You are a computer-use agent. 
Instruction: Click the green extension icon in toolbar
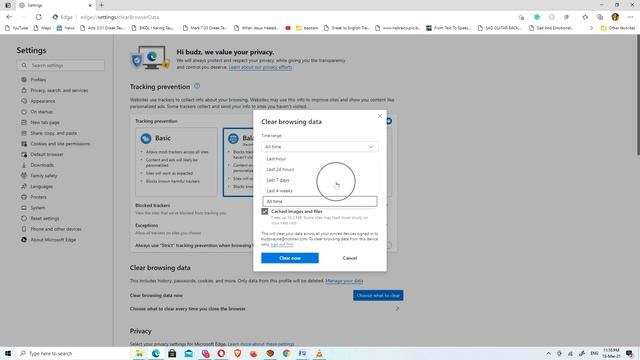(x=537, y=17)
